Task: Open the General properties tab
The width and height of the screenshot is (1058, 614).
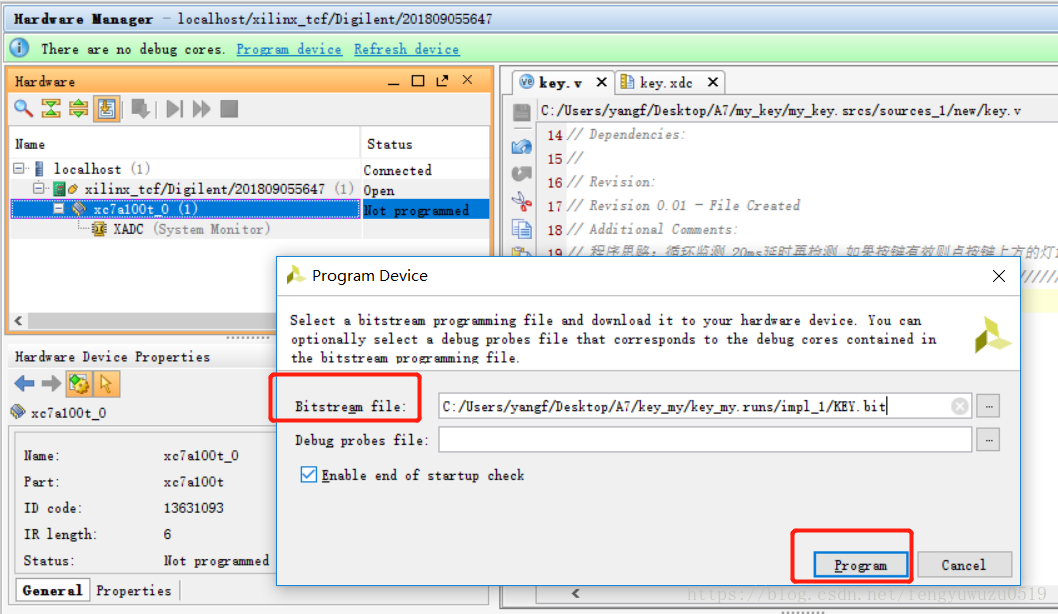Action: click(x=52, y=590)
